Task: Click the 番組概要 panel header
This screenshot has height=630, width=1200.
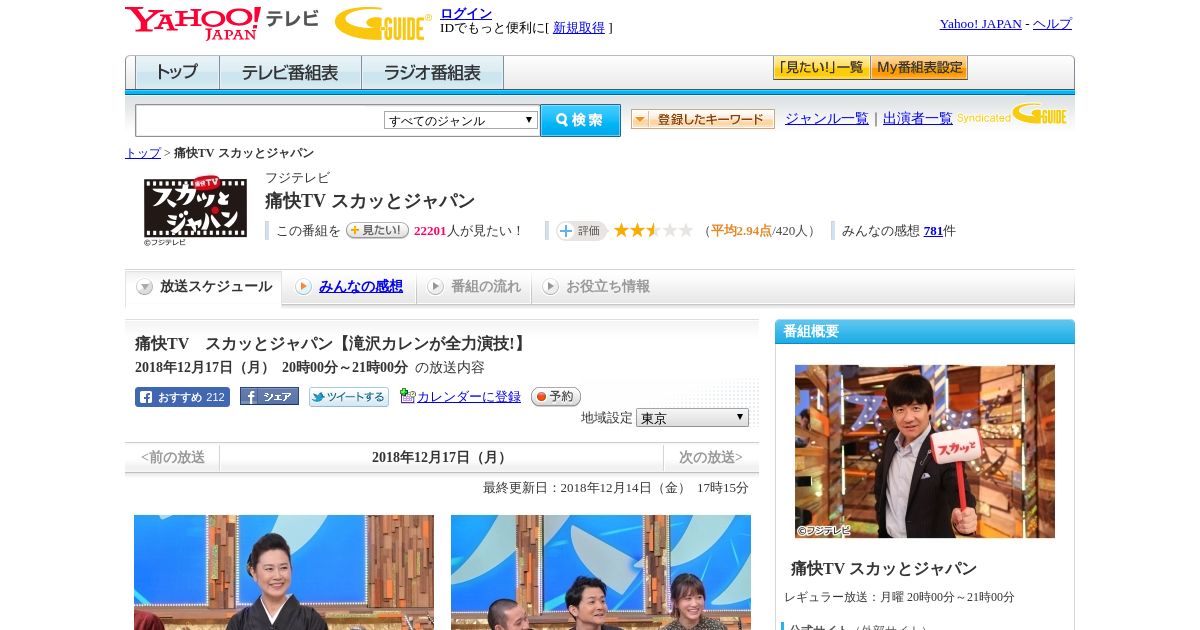Action: point(925,332)
